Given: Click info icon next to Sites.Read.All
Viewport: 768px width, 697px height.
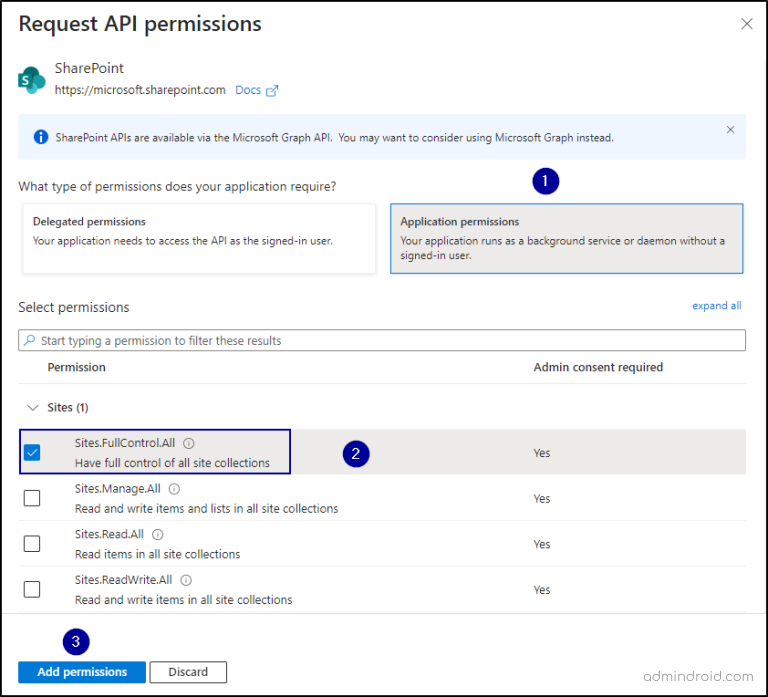Looking at the screenshot, I should pyautogui.click(x=158, y=534).
